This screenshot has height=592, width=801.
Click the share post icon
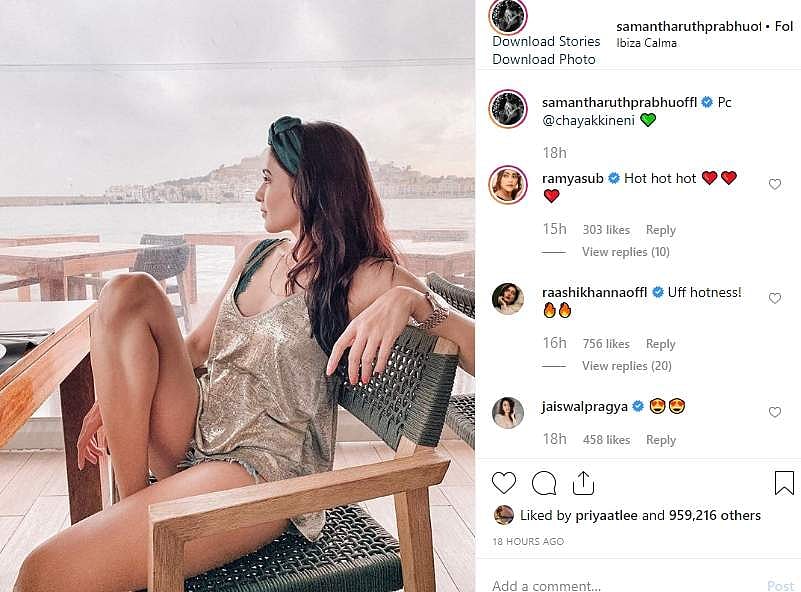click(584, 483)
